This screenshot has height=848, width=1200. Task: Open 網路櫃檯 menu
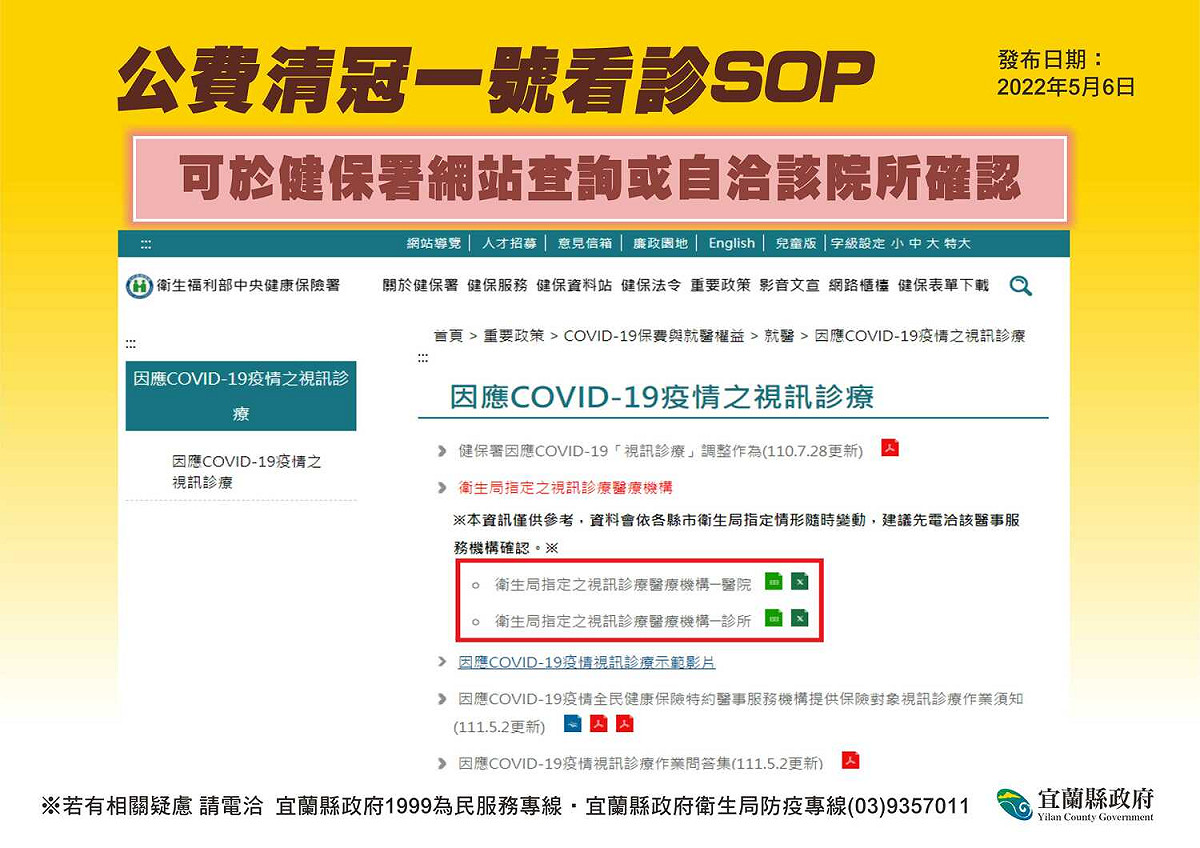tap(858, 285)
